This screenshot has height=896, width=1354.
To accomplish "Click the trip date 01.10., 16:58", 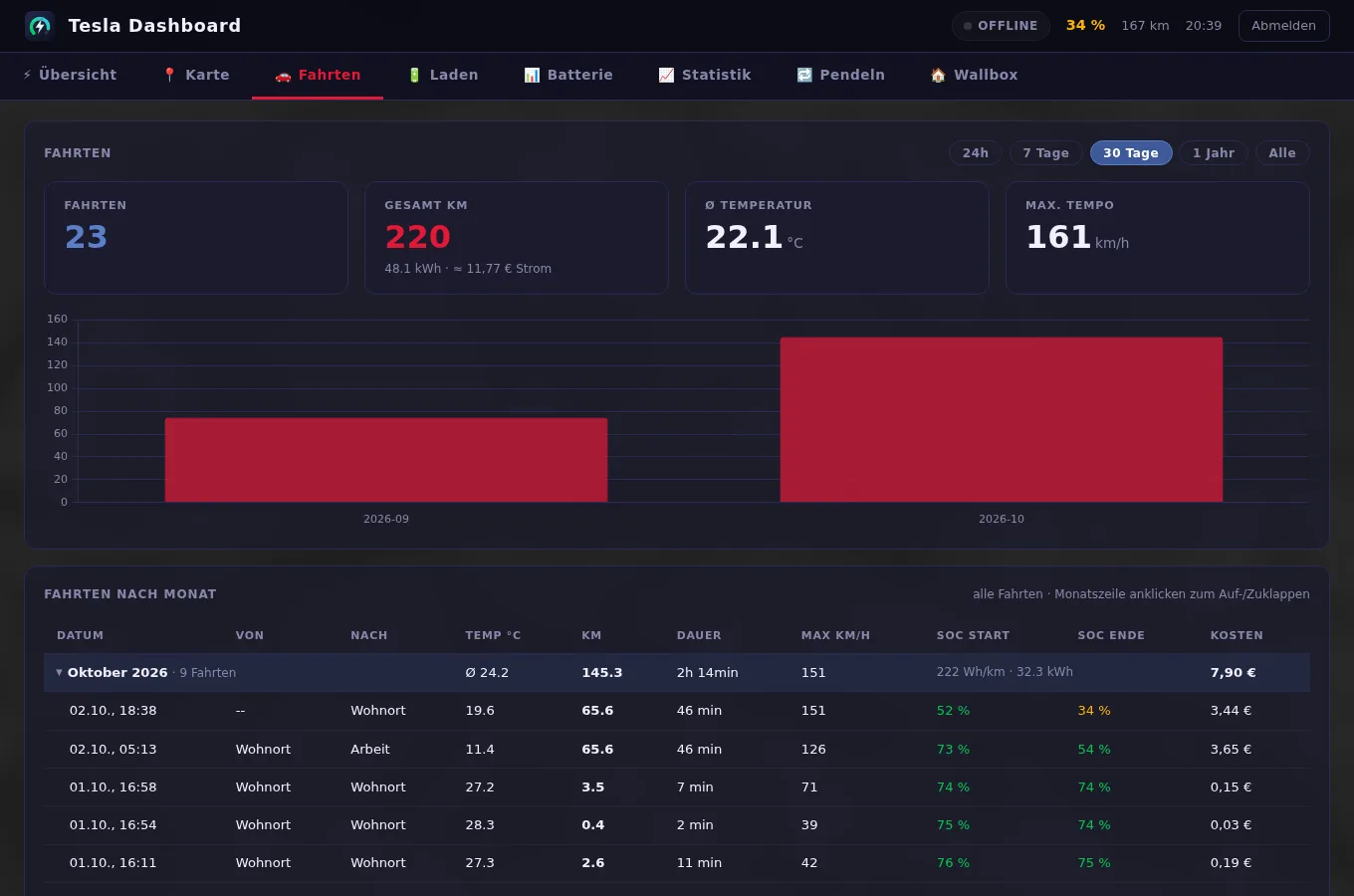I will point(113,787).
